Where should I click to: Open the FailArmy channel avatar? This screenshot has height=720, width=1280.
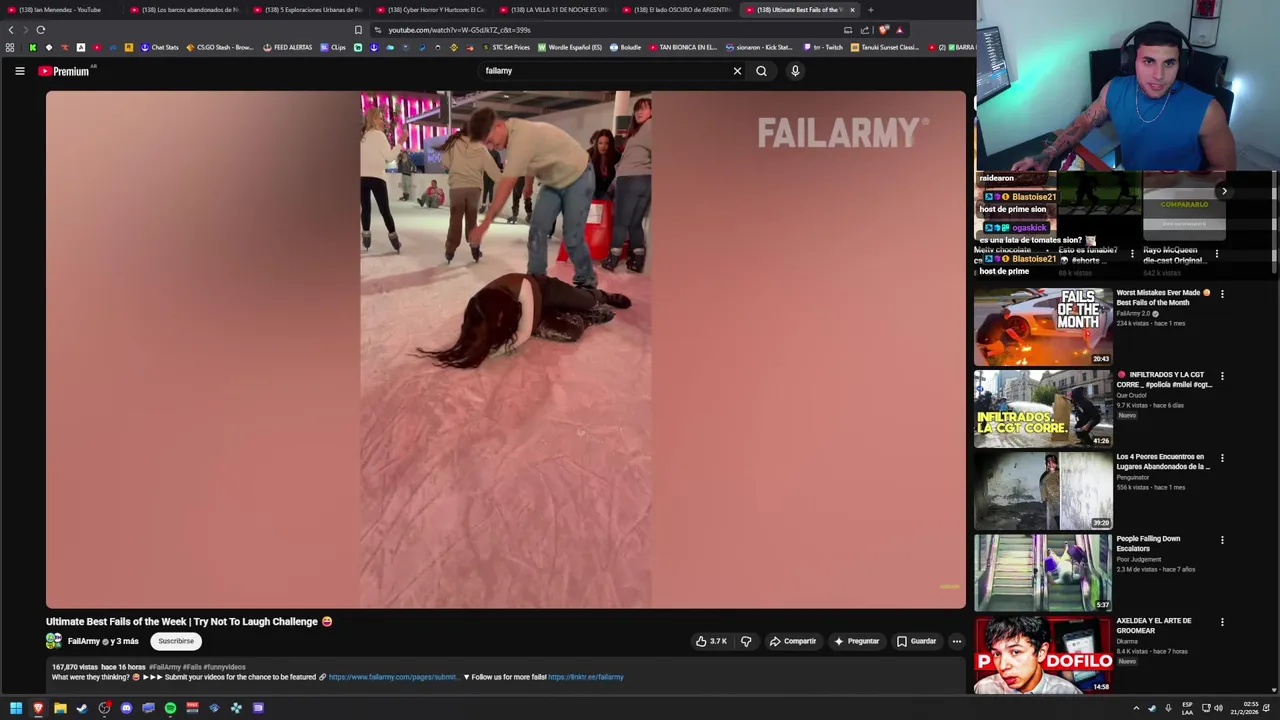click(54, 641)
